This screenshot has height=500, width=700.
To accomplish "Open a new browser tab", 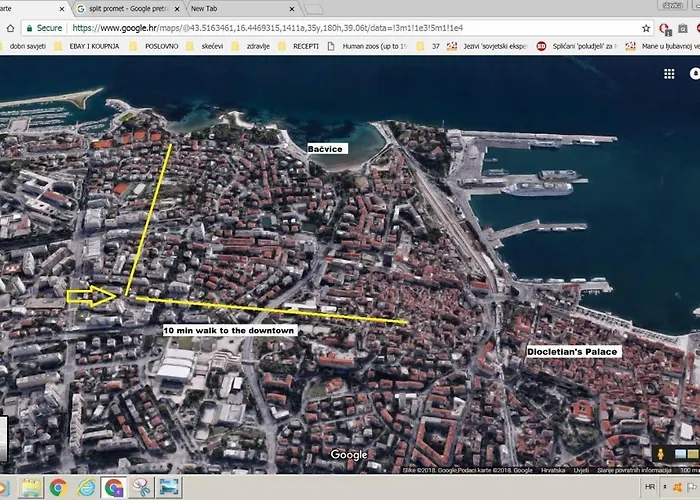I will pyautogui.click(x=313, y=9).
